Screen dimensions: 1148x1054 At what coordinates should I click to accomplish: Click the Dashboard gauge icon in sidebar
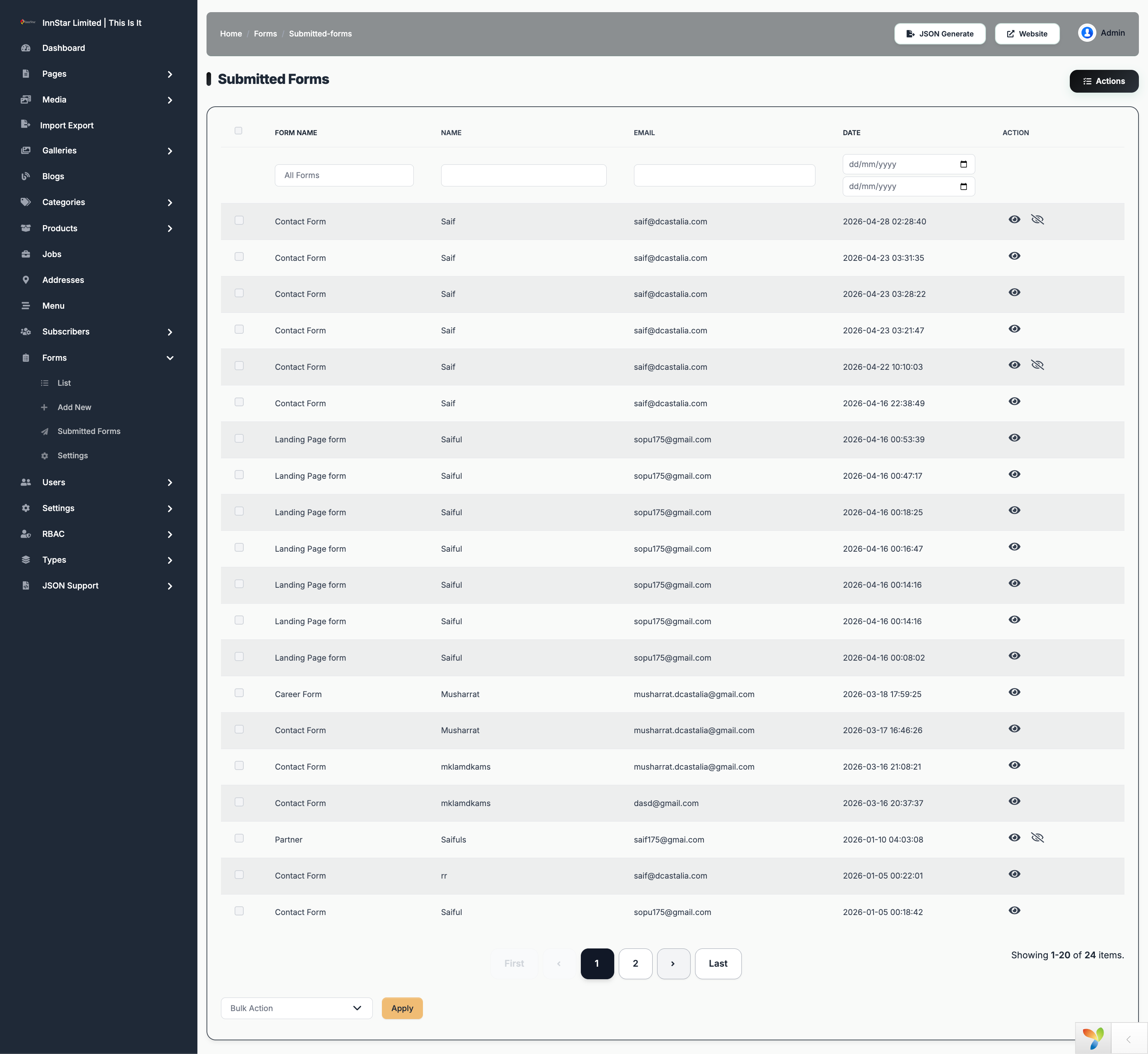[26, 48]
